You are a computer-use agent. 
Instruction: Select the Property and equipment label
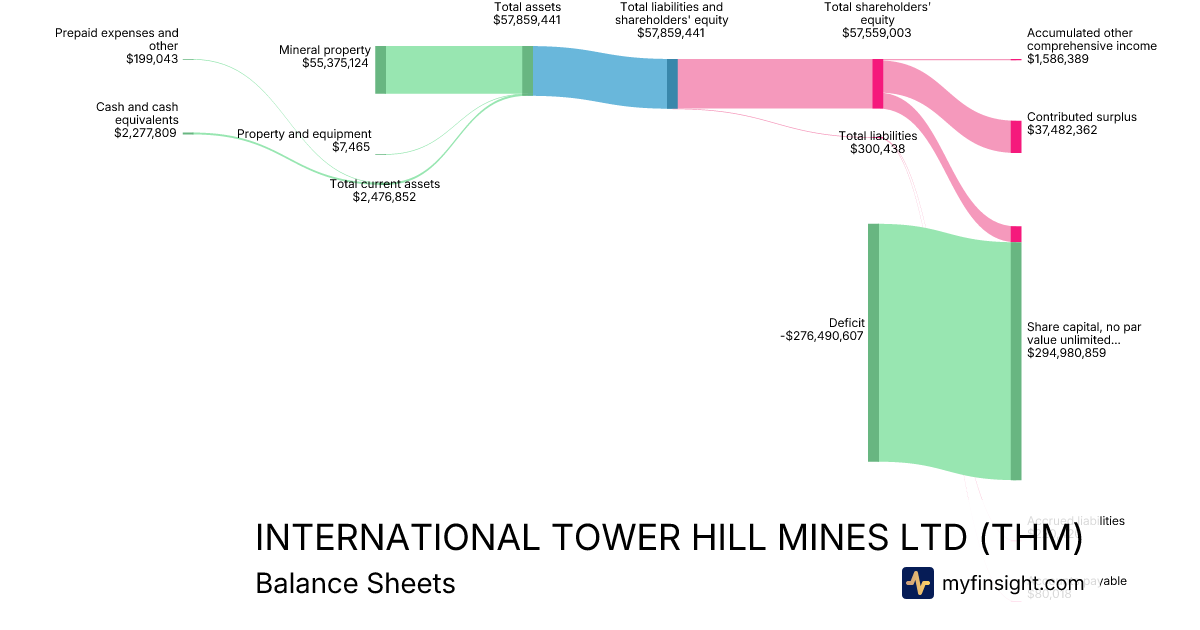pyautogui.click(x=304, y=141)
